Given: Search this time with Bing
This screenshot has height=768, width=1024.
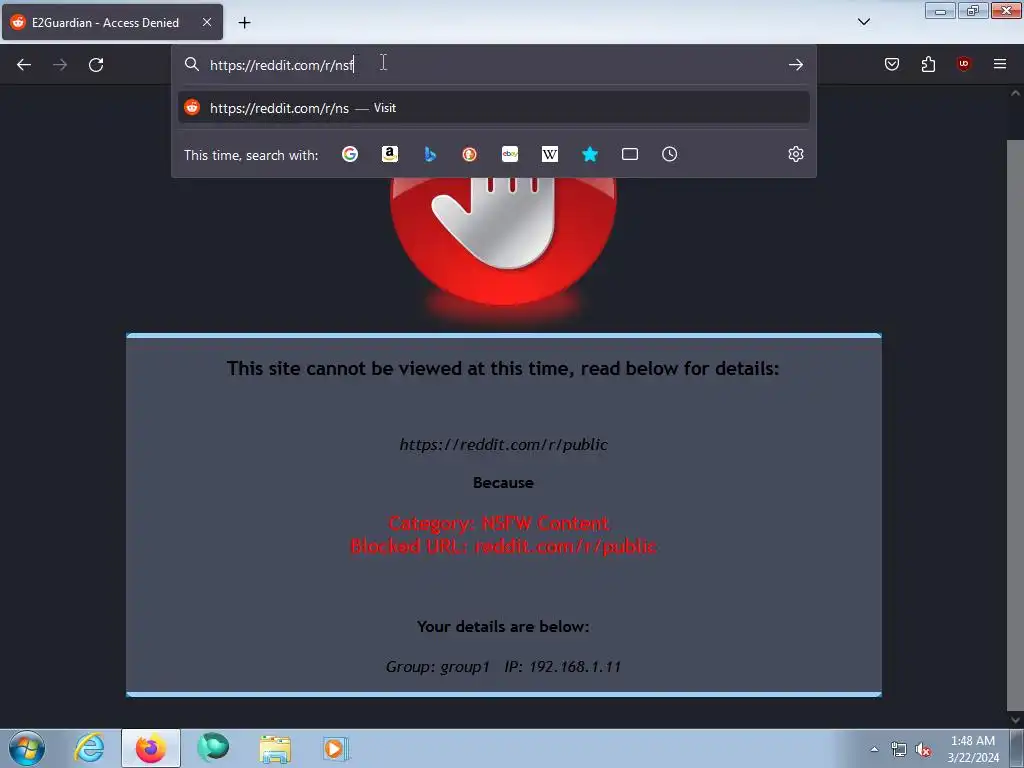Looking at the screenshot, I should point(430,154).
